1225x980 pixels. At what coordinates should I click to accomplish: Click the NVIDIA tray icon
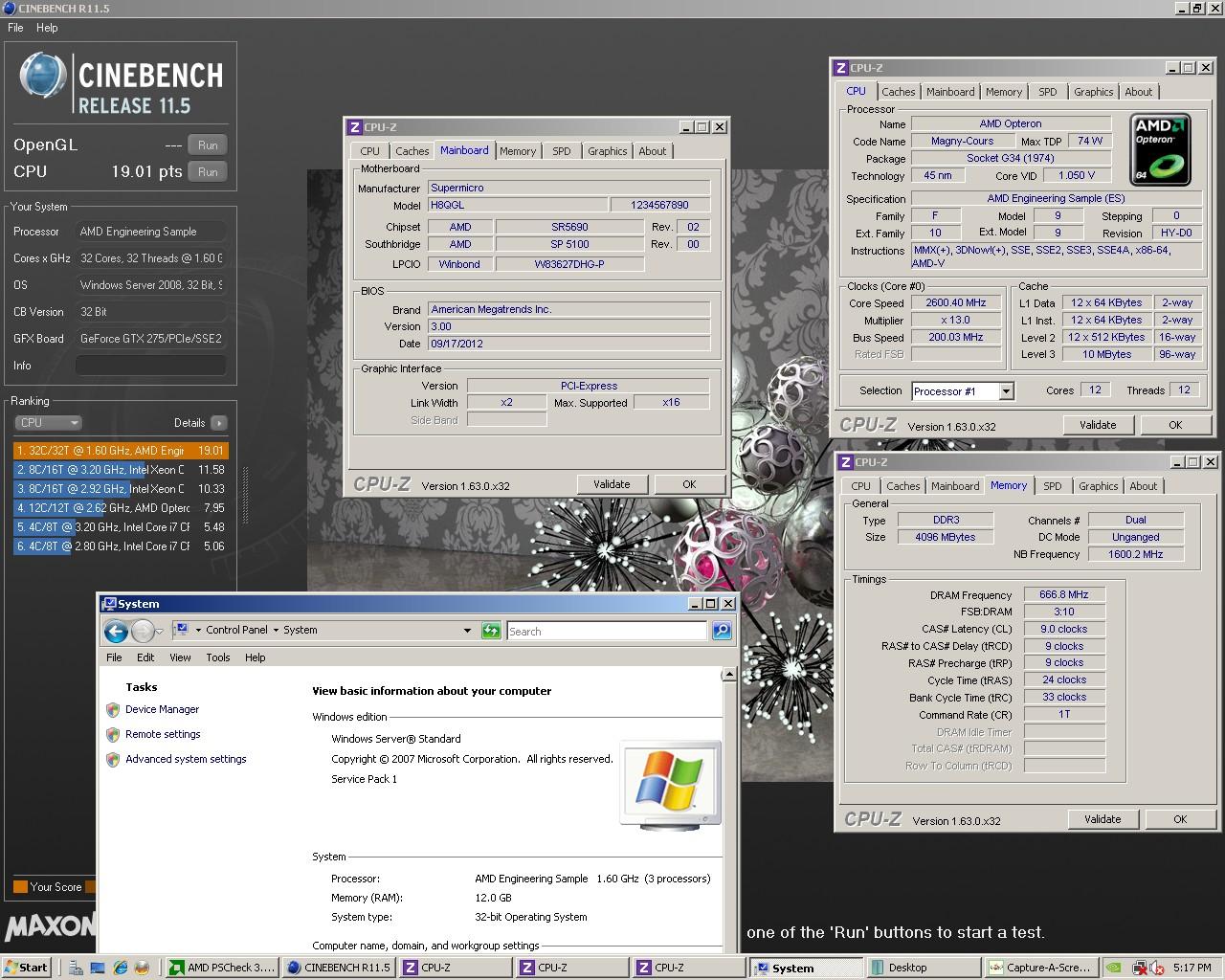1114,968
